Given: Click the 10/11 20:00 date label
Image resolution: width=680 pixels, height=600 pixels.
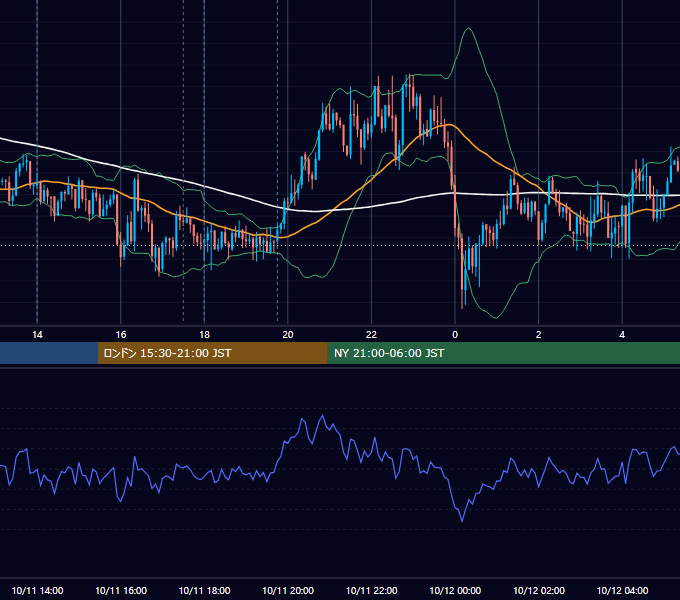Looking at the screenshot, I should click(288, 590).
